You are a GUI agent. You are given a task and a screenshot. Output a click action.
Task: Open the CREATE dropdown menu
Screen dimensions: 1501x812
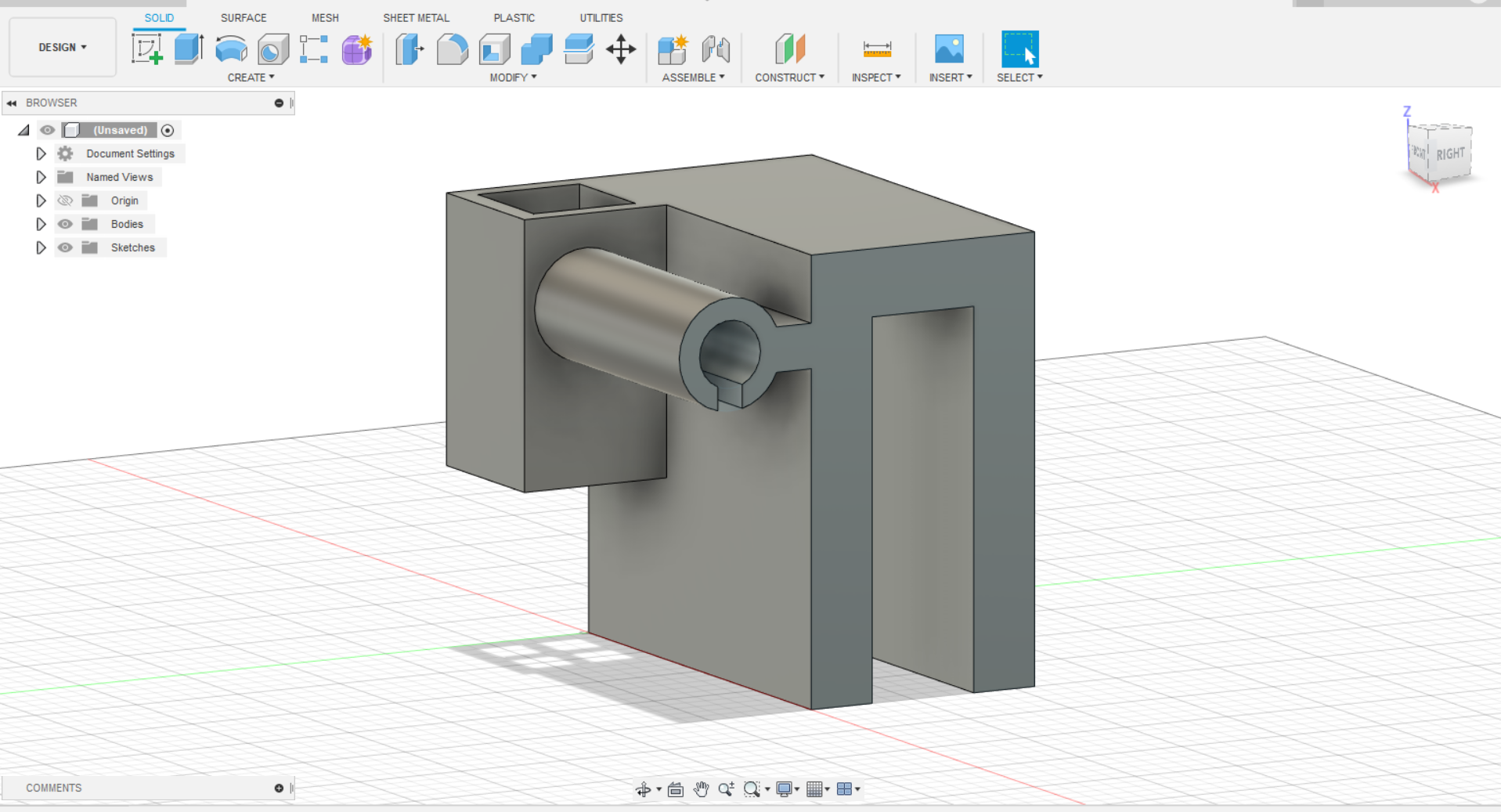pos(251,78)
